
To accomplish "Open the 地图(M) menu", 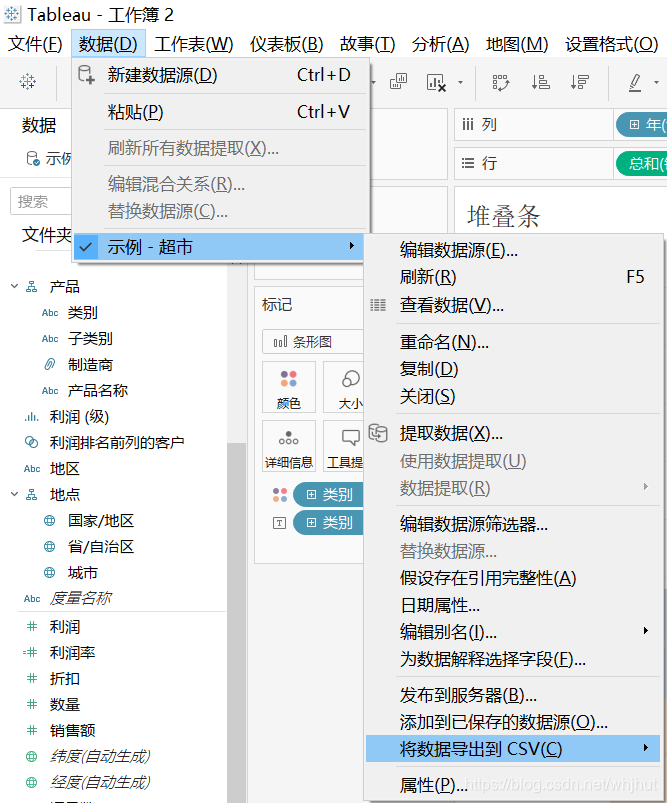I will [x=517, y=44].
